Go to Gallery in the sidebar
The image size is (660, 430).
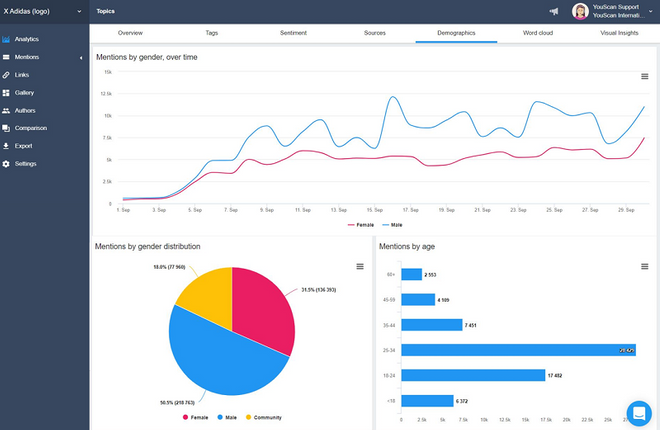pyautogui.click(x=24, y=93)
